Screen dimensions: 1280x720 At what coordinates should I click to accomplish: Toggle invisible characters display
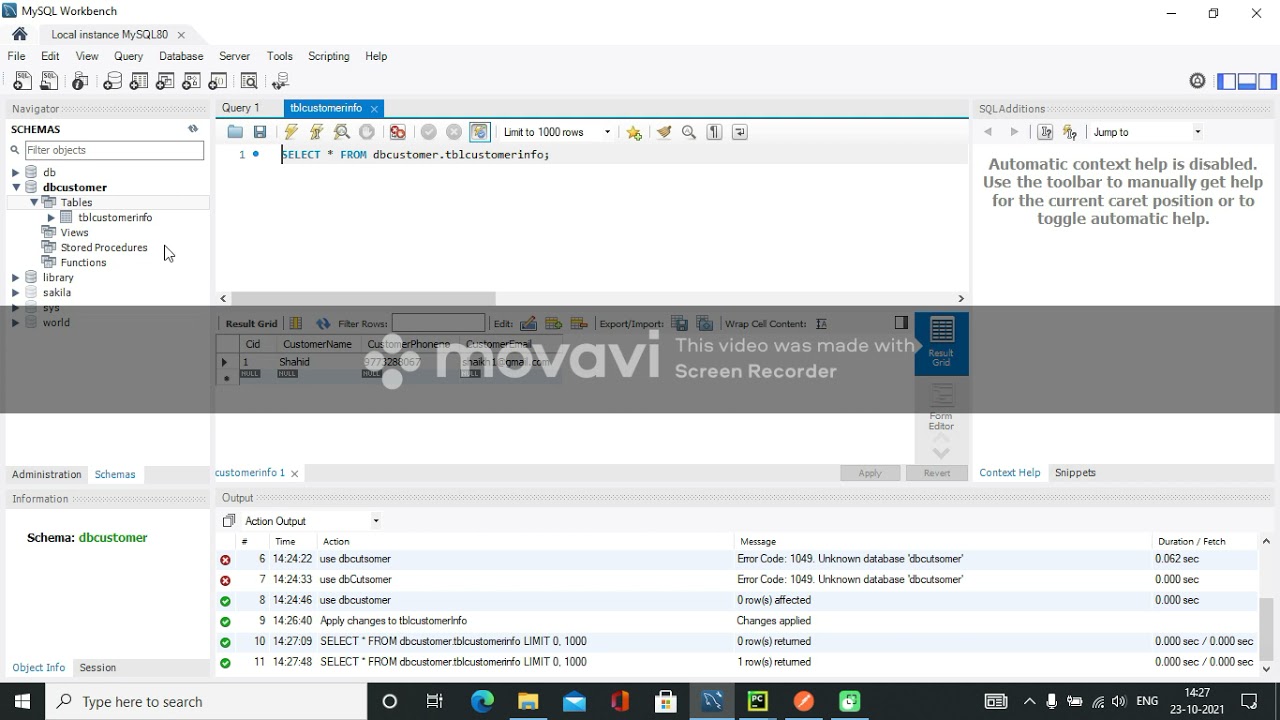pos(714,132)
